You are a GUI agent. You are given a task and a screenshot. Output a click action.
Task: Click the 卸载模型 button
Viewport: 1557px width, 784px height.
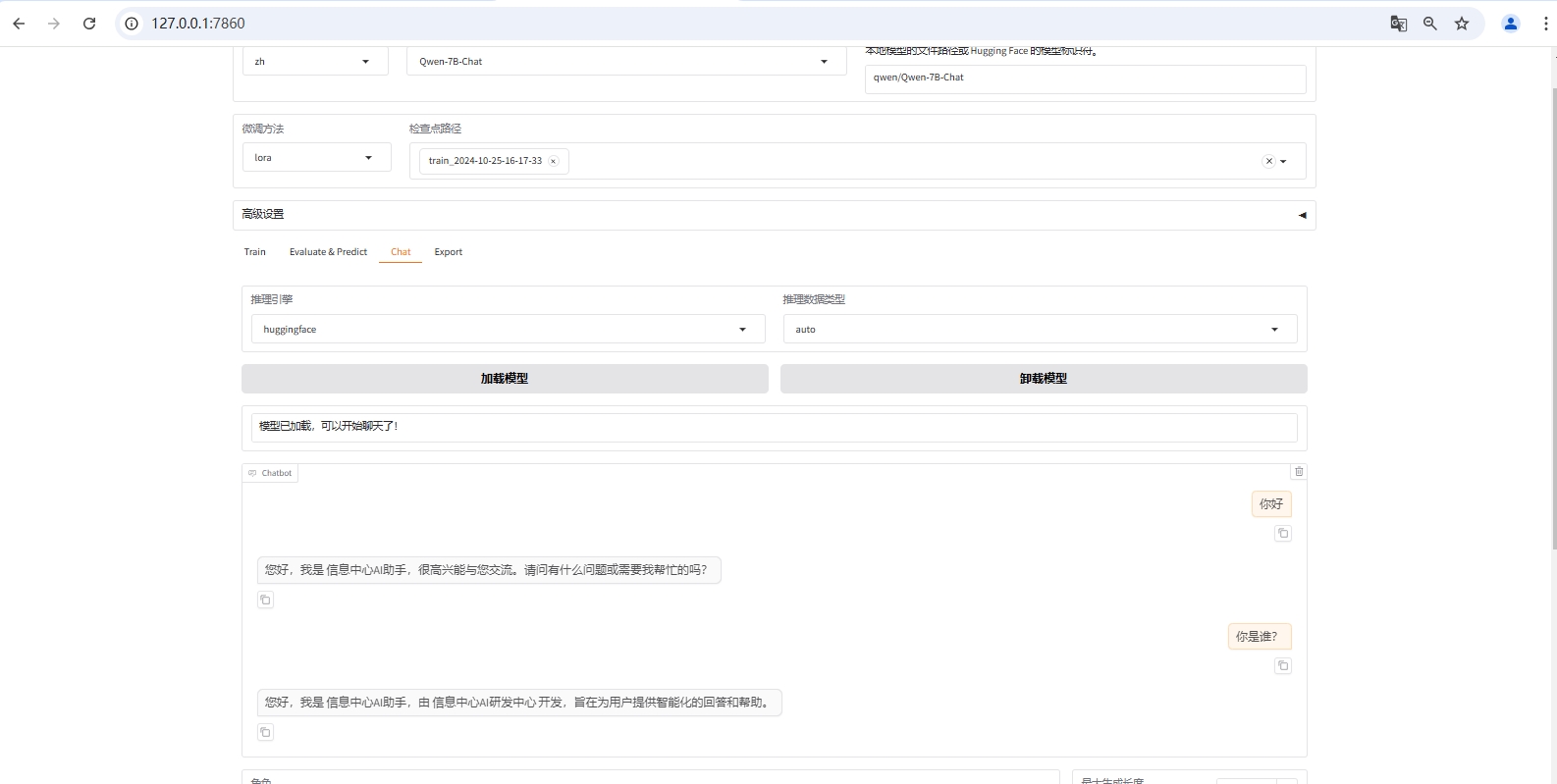point(1043,379)
